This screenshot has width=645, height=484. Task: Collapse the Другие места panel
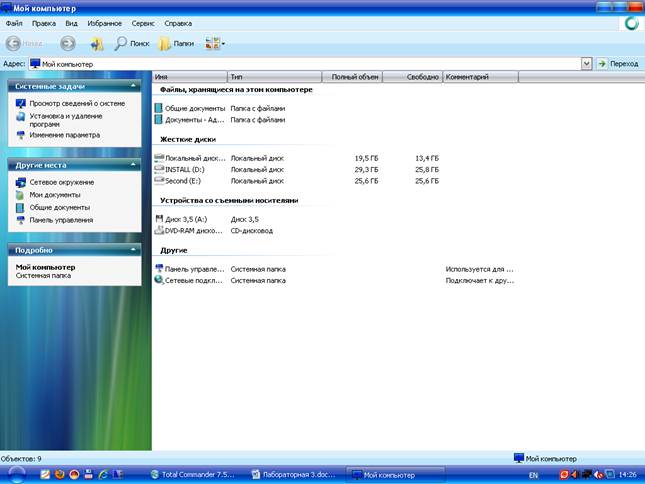(x=133, y=165)
